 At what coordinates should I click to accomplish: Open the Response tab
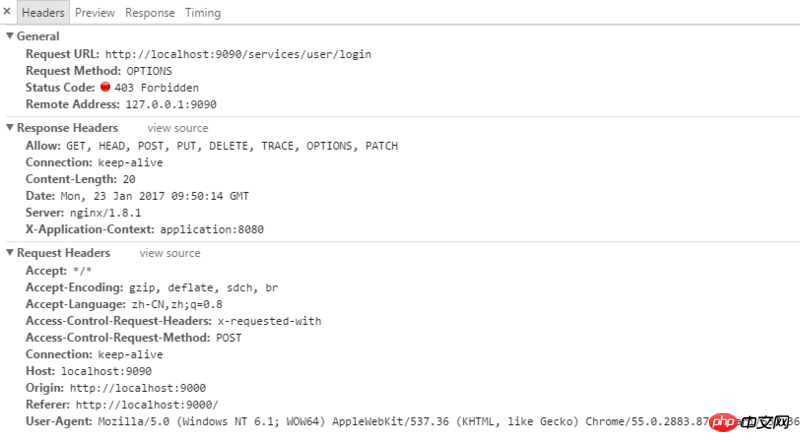point(150,13)
